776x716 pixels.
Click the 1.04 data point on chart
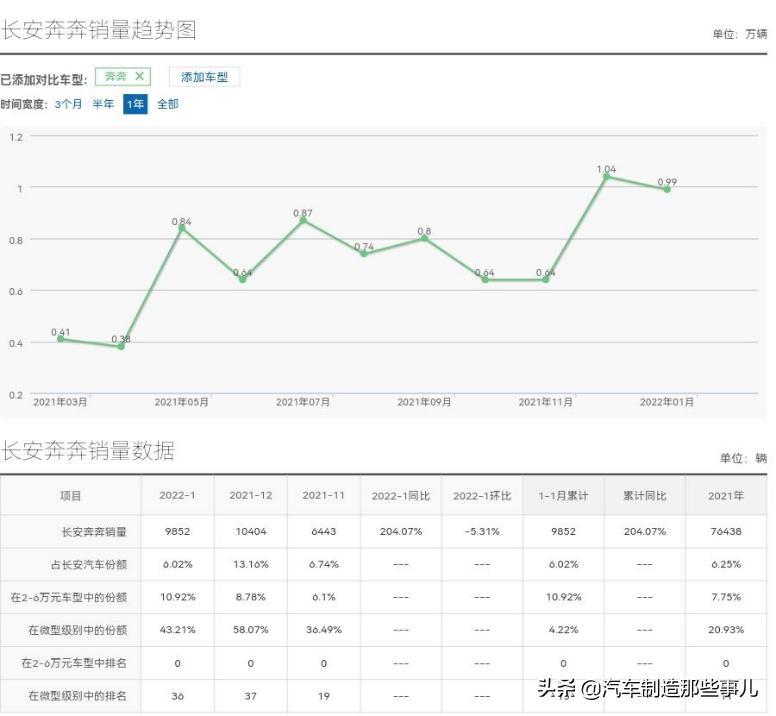pos(606,177)
